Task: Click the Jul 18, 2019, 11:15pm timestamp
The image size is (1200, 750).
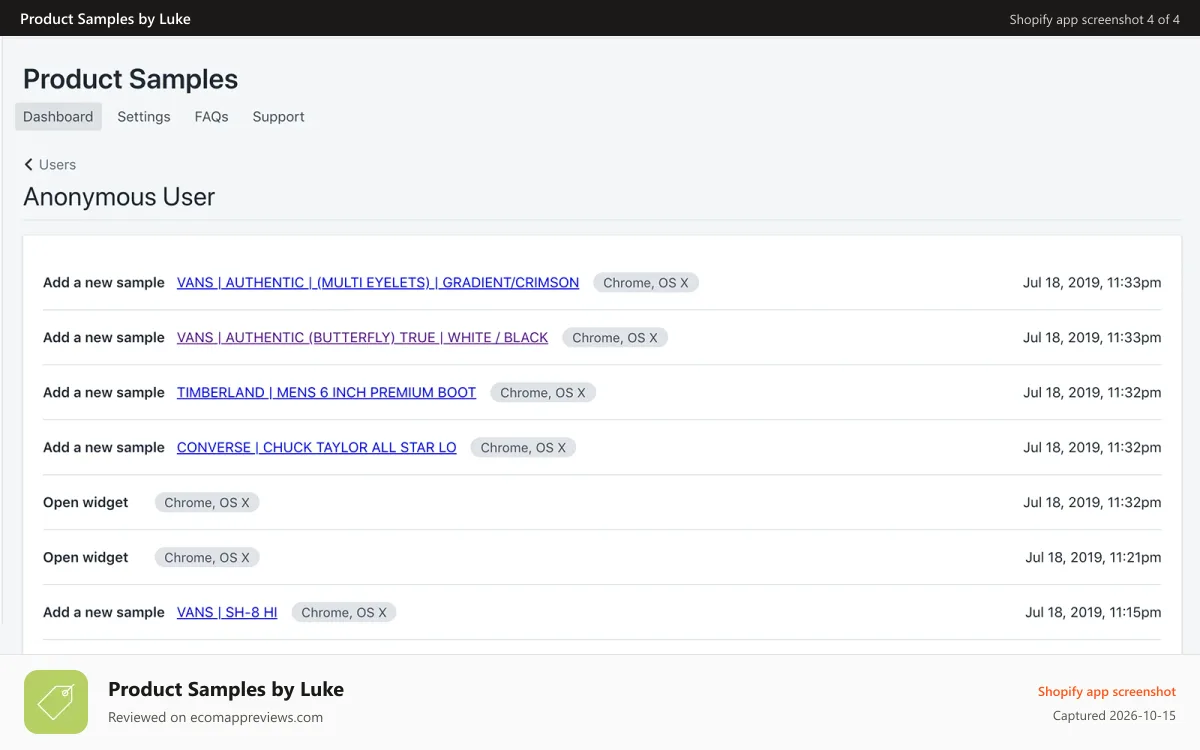Action: tap(1093, 612)
